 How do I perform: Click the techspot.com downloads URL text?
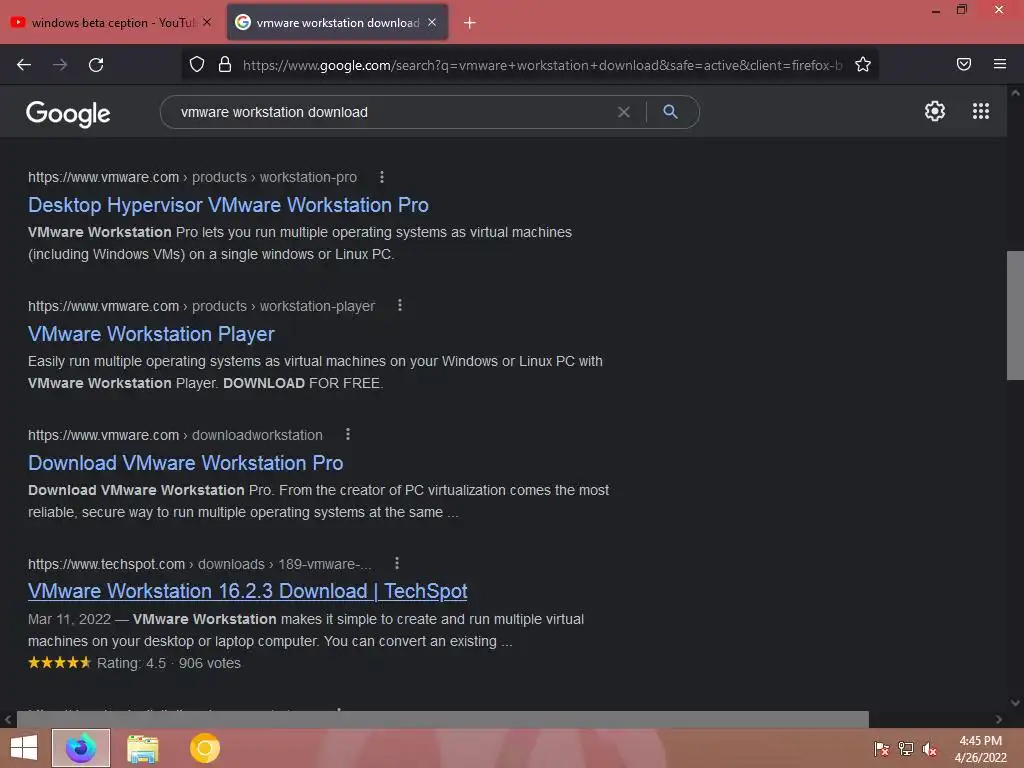199,564
